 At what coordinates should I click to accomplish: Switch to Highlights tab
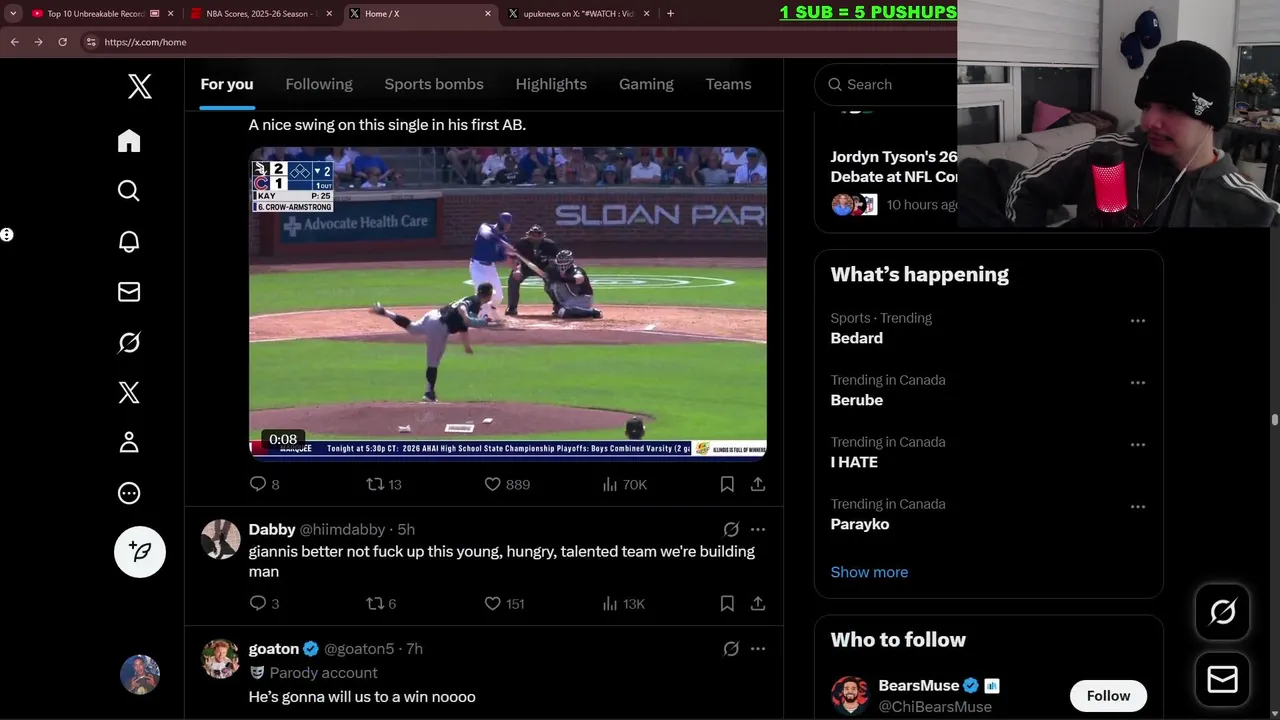point(551,84)
